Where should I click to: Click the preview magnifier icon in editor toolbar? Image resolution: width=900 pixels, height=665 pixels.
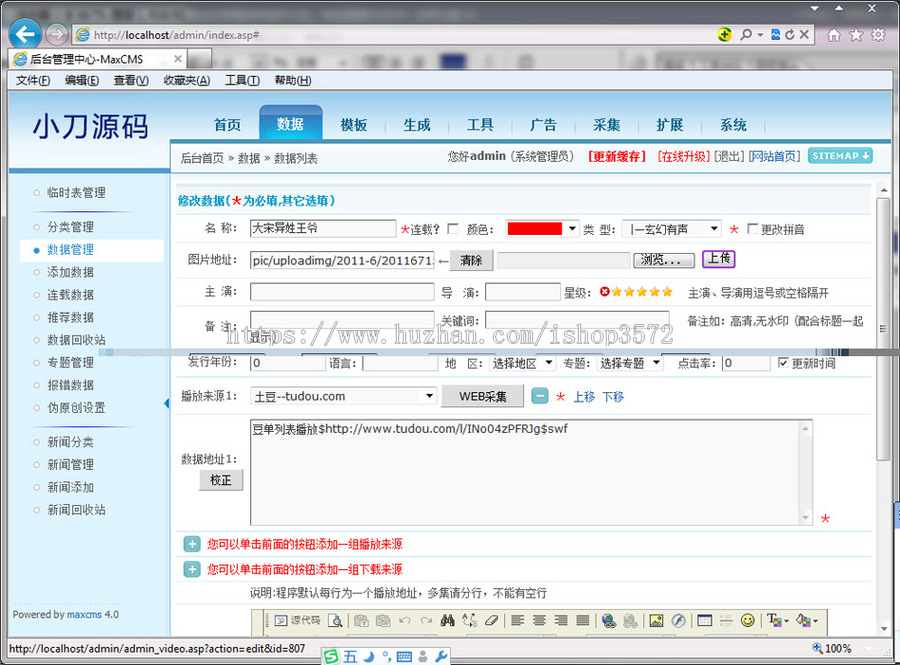point(335,620)
